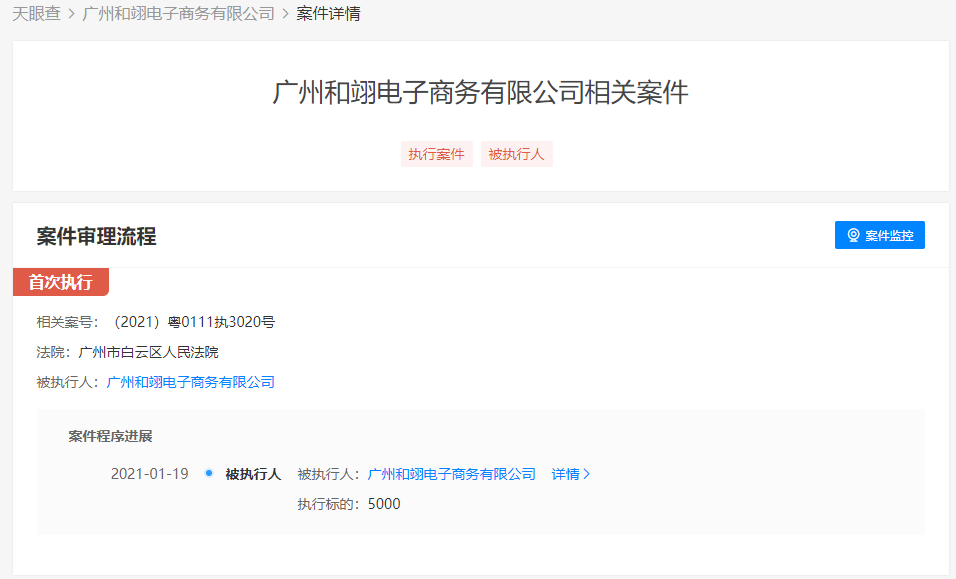The image size is (956, 579).
Task: Click the blue timeline dot for 2021-01-19
Action: click(209, 473)
